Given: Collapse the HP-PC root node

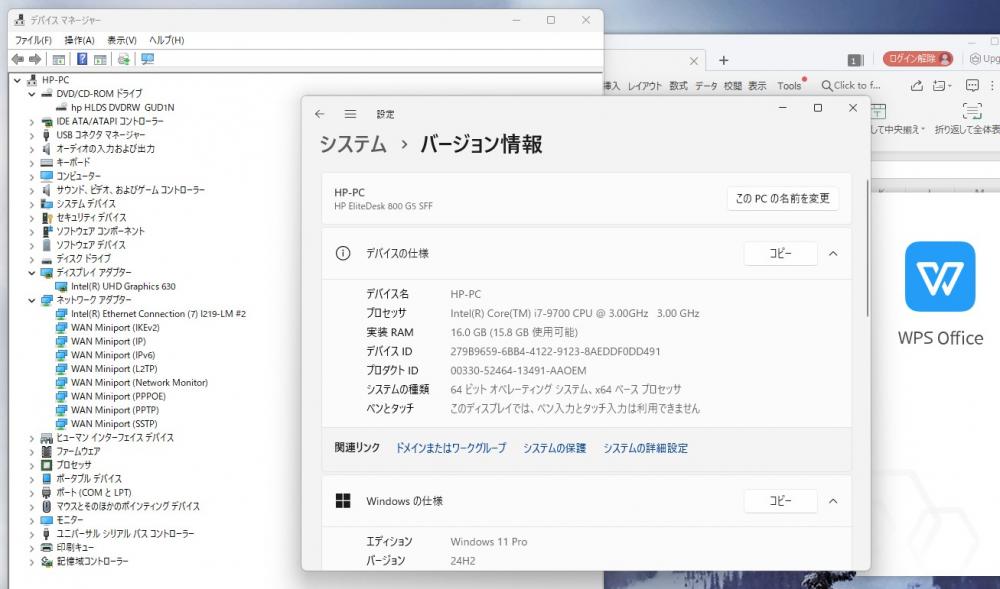Looking at the screenshot, I should (17, 80).
